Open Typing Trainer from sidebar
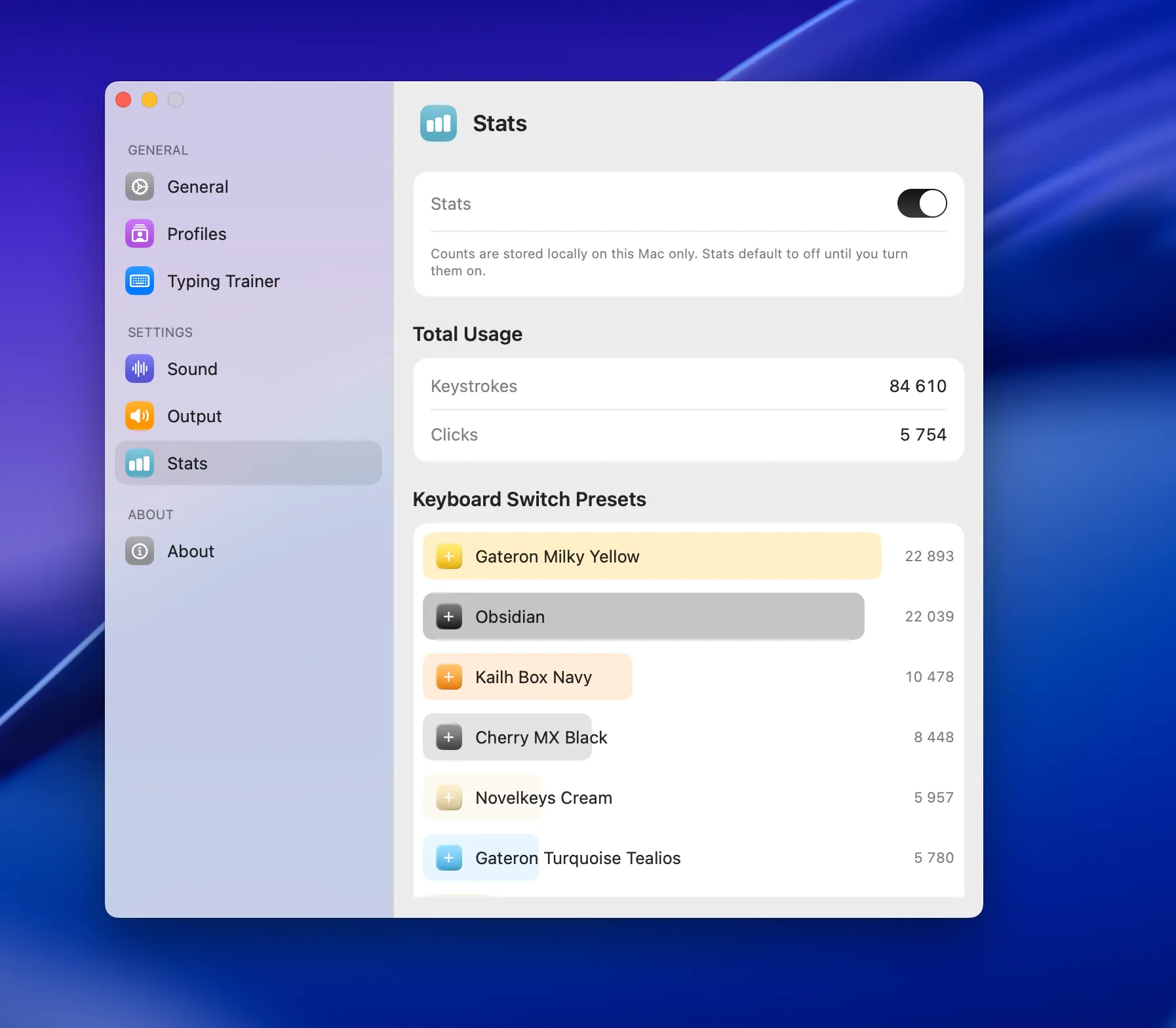Viewport: 1176px width, 1028px height. 248,281
